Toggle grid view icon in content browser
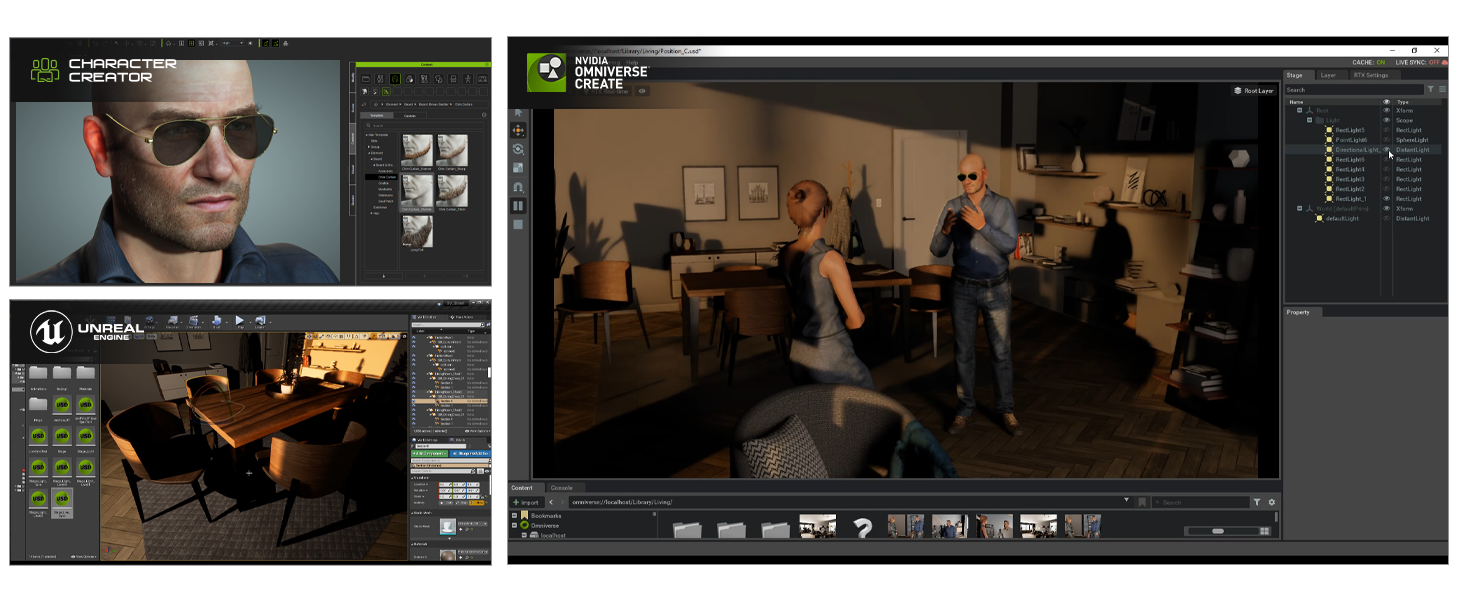The image size is (1459, 610). click(1265, 531)
